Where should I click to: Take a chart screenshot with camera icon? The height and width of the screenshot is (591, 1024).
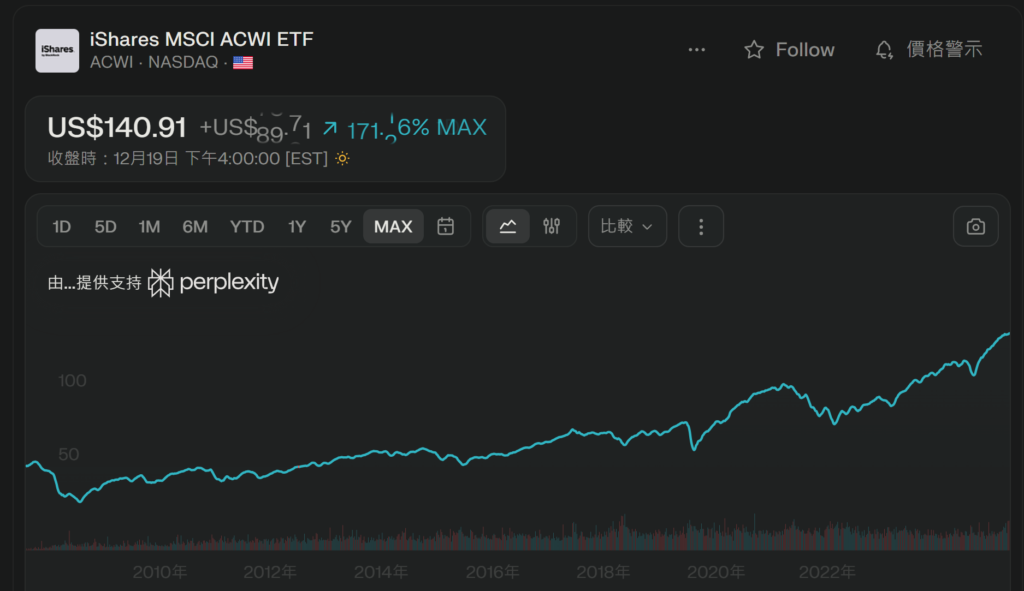coord(976,227)
